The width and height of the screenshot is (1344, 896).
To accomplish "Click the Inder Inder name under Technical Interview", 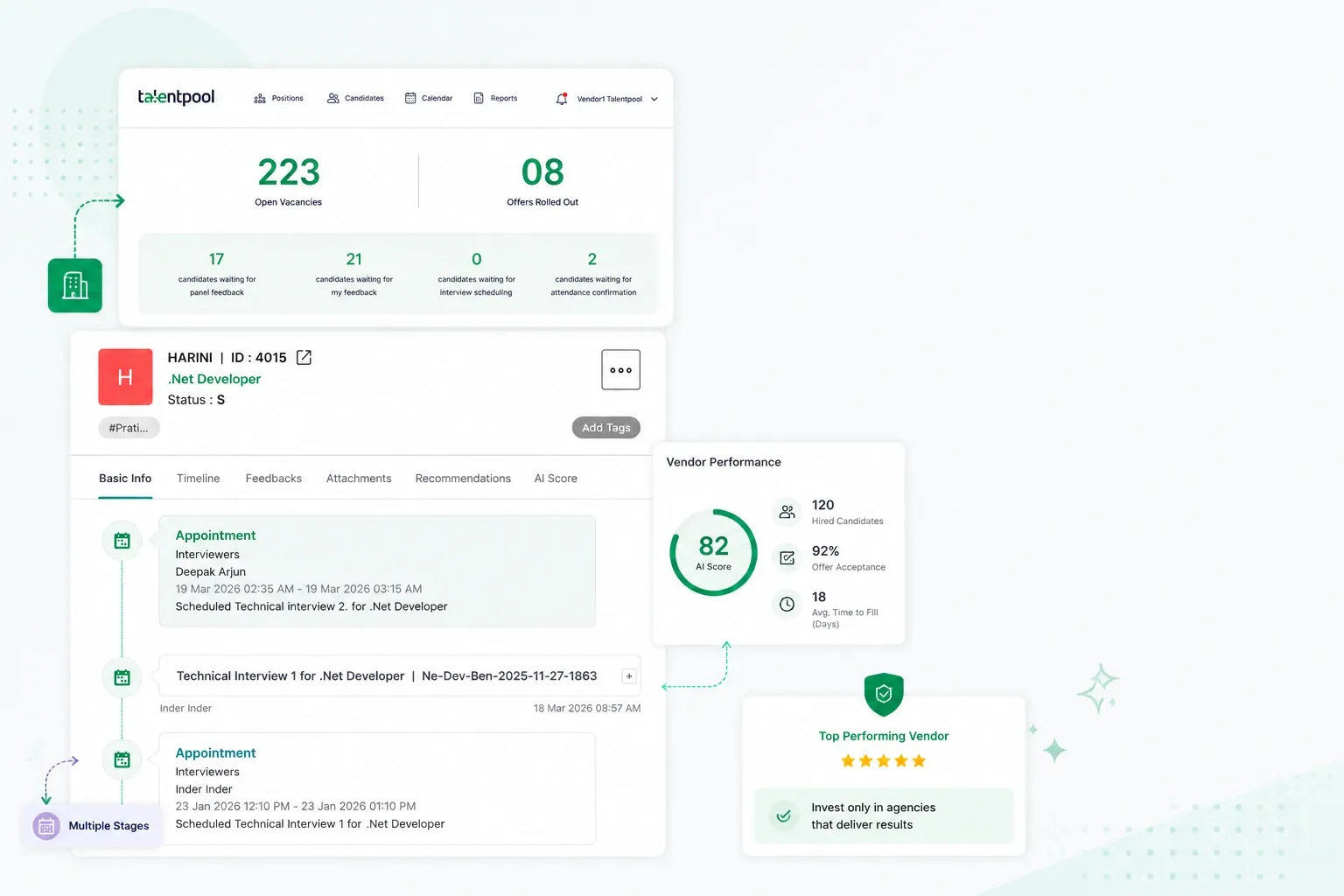I will [185, 709].
